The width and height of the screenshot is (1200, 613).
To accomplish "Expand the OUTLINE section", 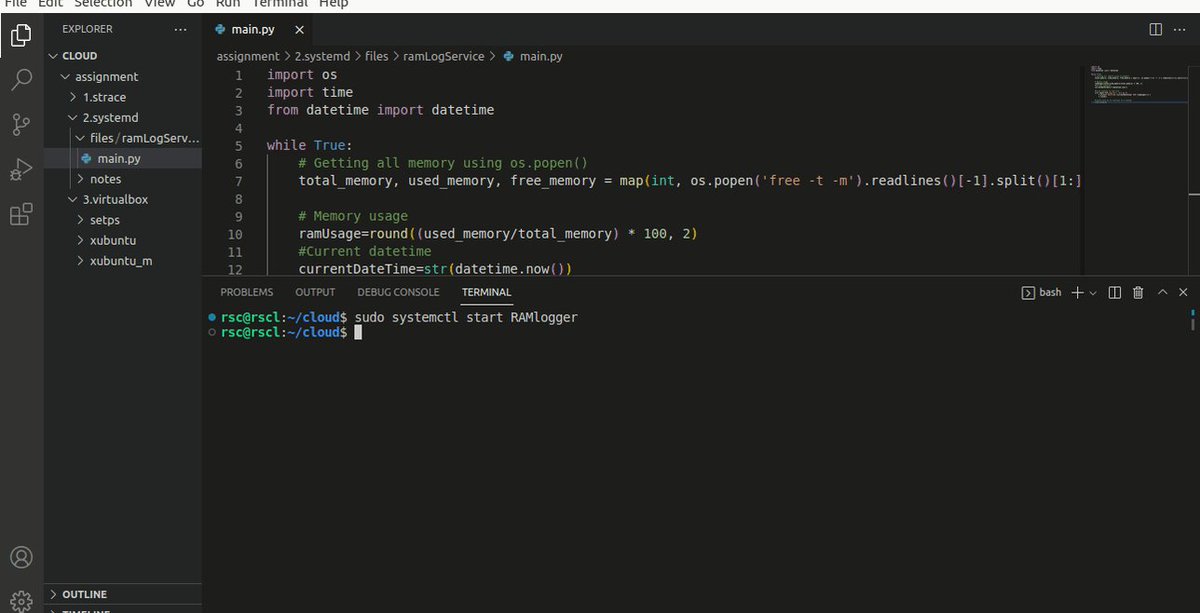I will tap(123, 594).
